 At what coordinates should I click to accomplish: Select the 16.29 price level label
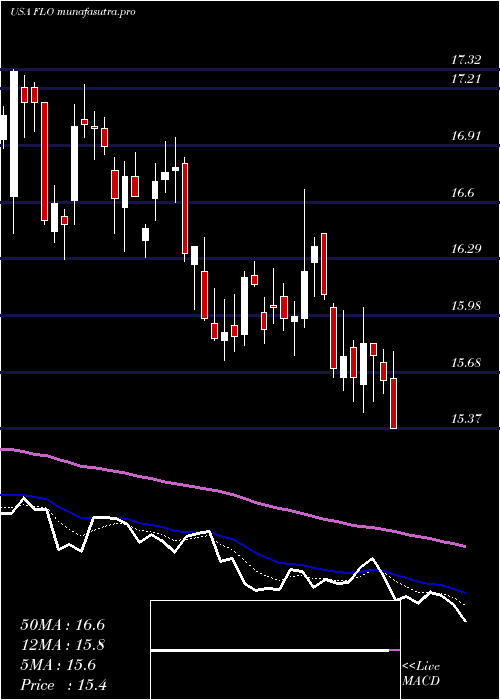(x=466, y=249)
